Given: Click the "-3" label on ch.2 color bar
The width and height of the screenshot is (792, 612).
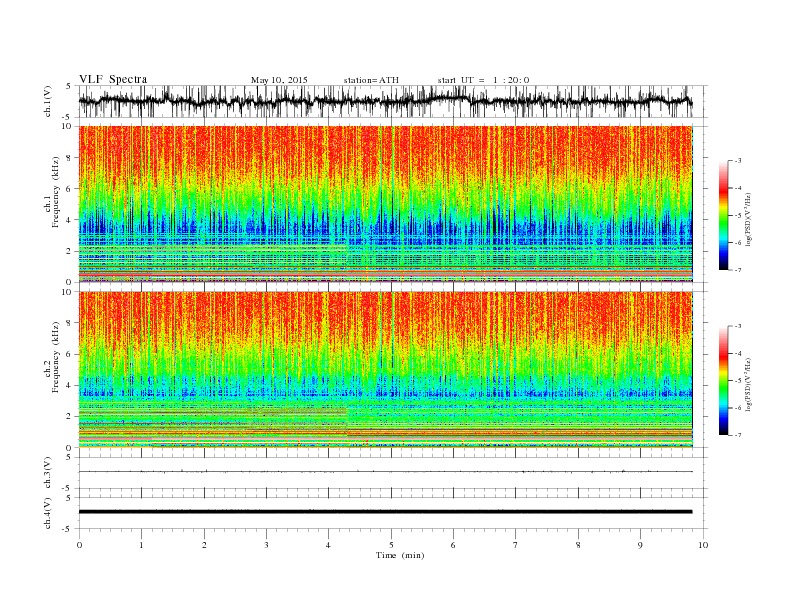Looking at the screenshot, I should [x=738, y=326].
